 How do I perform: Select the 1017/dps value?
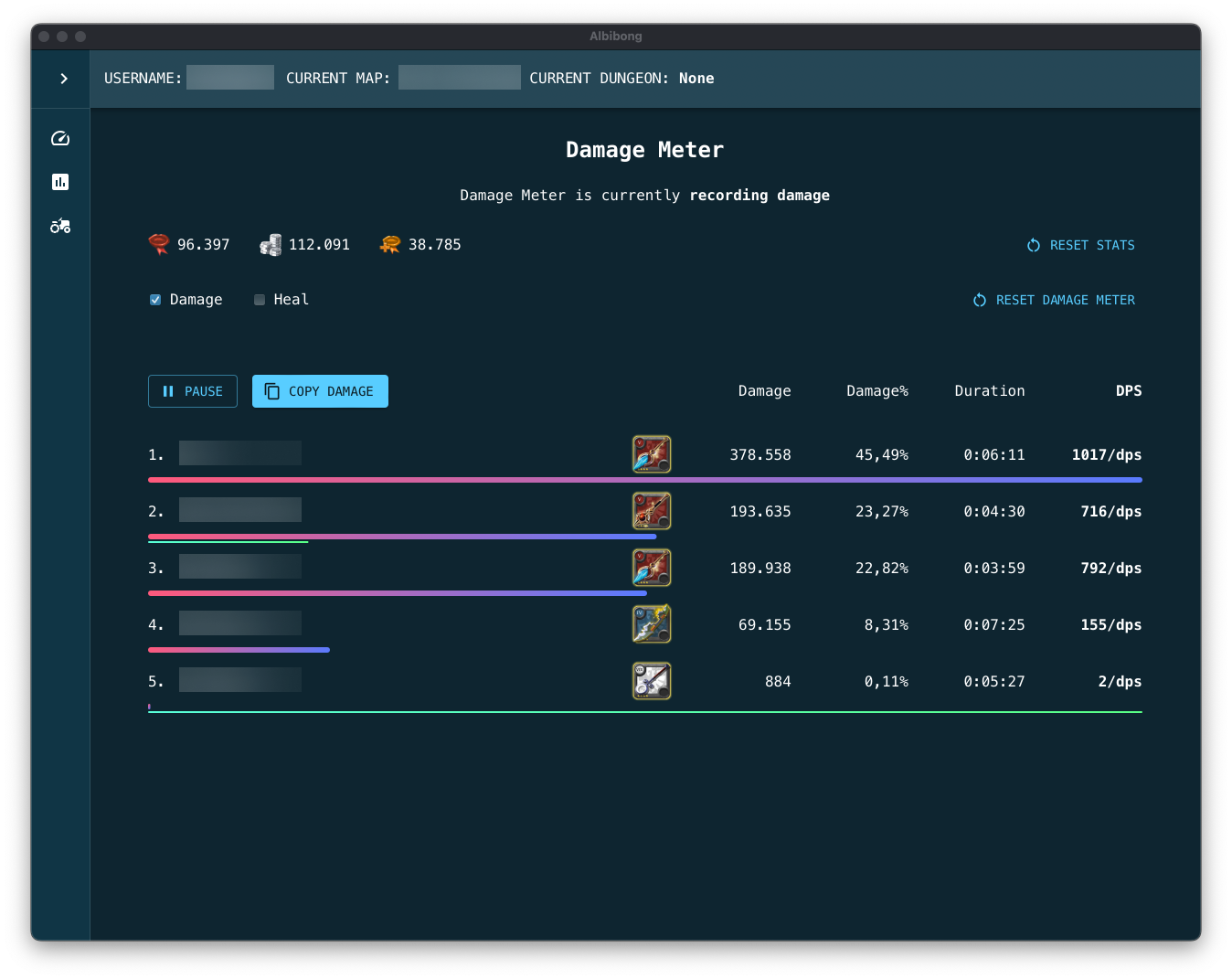coord(1107,455)
